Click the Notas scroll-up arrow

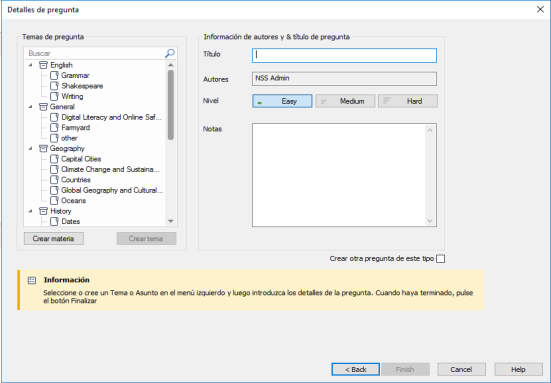(430, 130)
